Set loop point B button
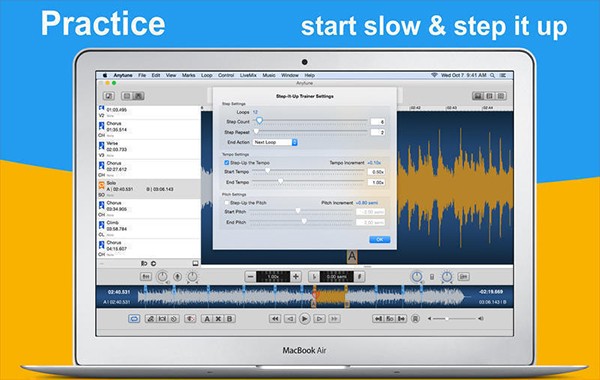600x380 pixels. (x=230, y=319)
